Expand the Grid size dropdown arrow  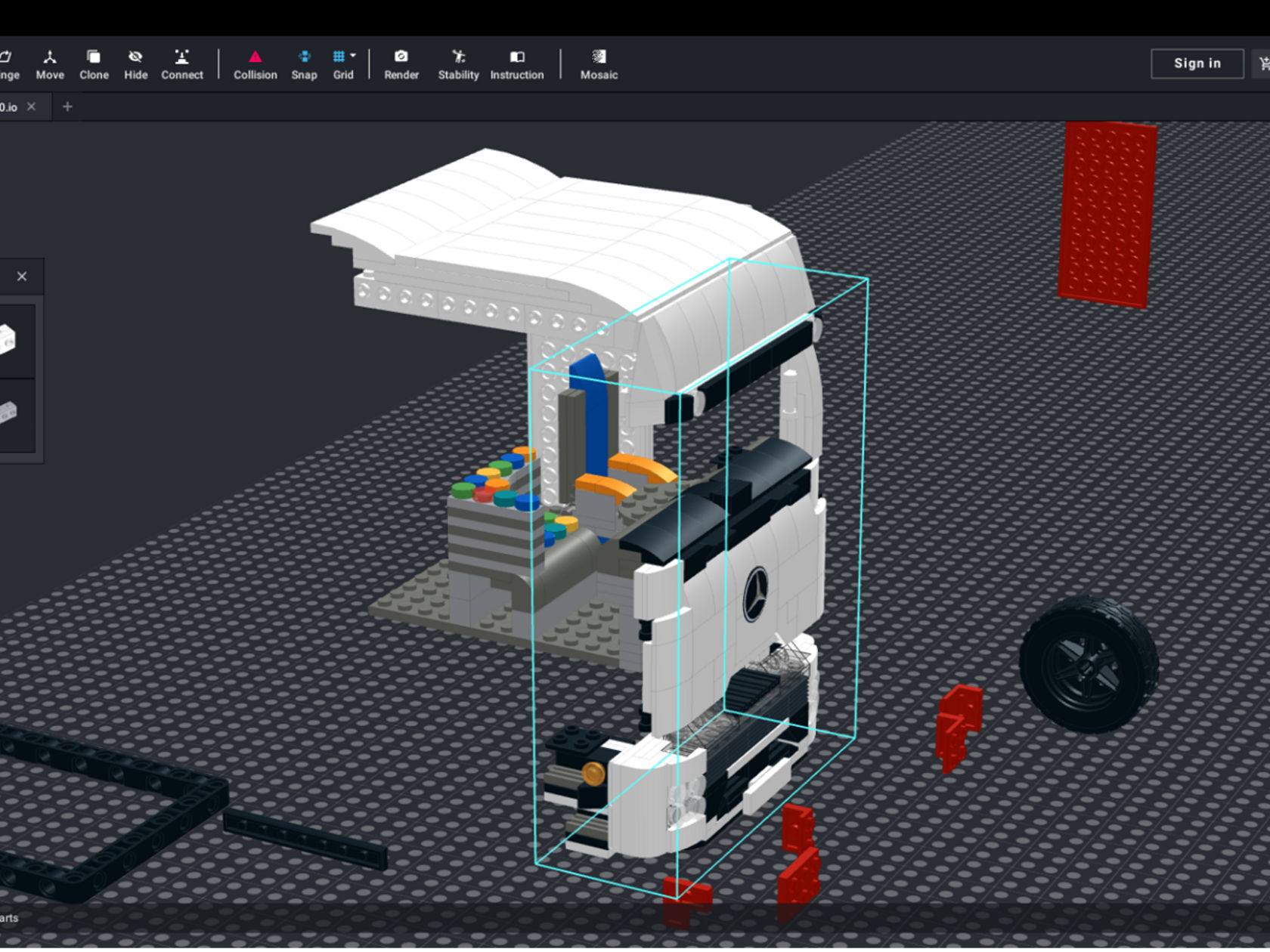pos(353,56)
